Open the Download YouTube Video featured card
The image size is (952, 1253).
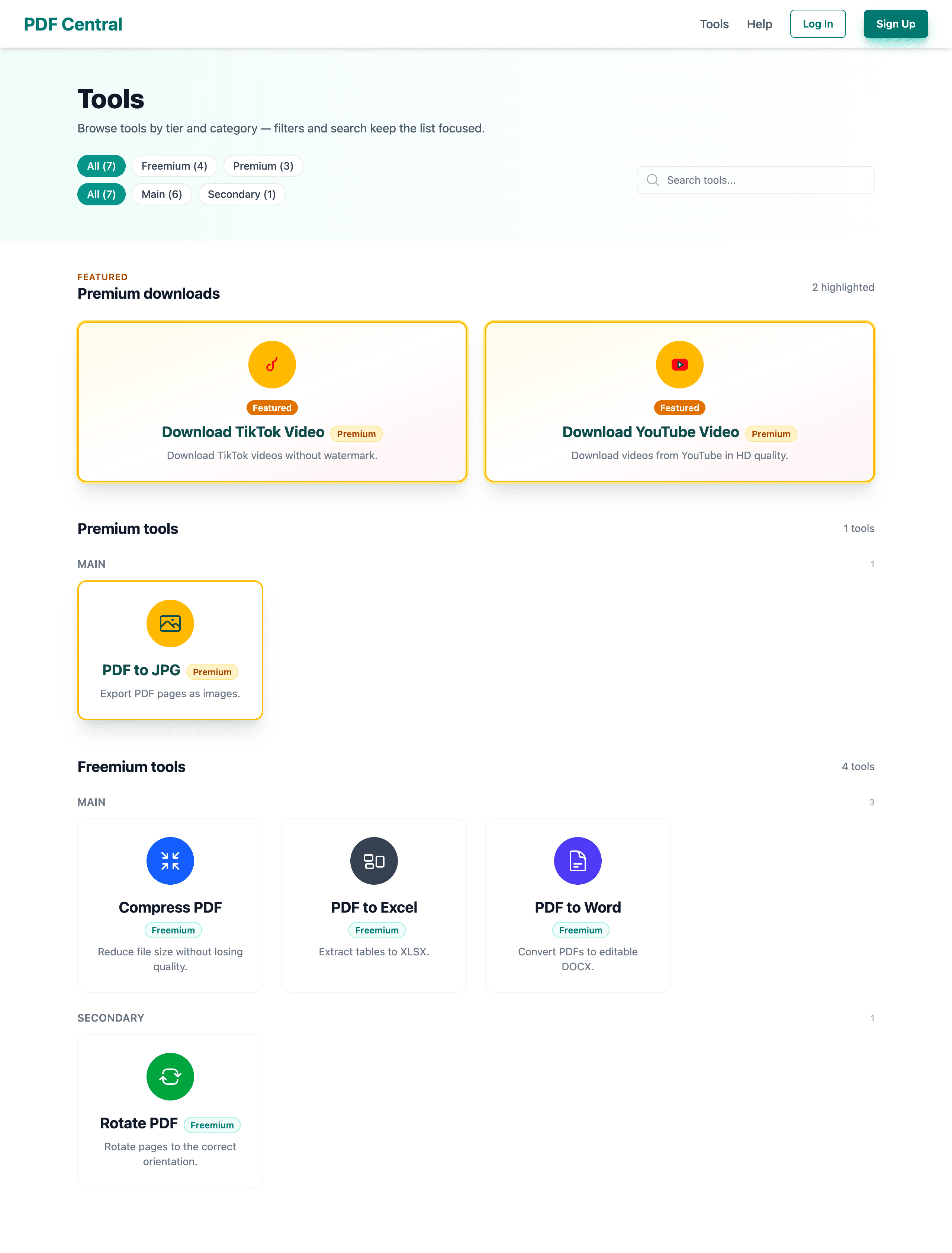click(x=679, y=401)
